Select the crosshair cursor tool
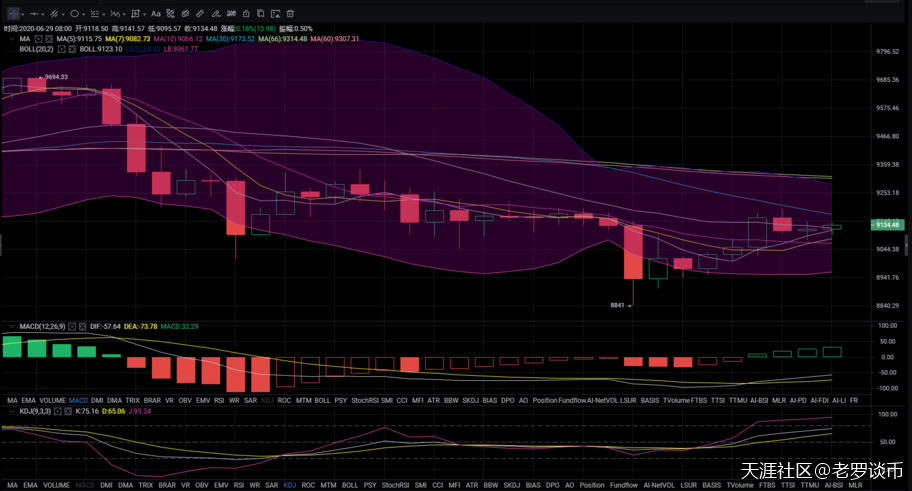The height and width of the screenshot is (491, 912). coord(13,14)
